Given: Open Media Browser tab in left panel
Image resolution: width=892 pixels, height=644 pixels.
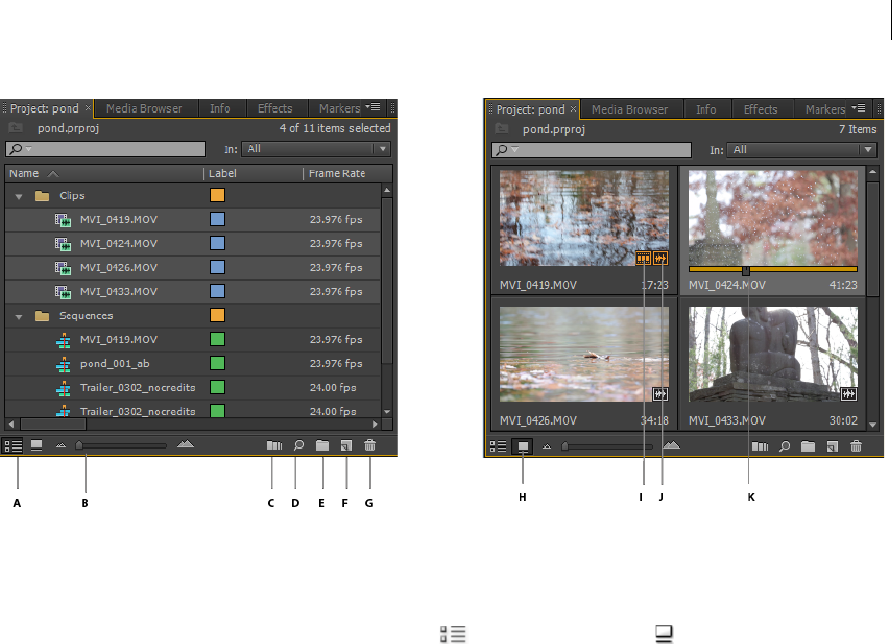Looking at the screenshot, I should tap(144, 108).
